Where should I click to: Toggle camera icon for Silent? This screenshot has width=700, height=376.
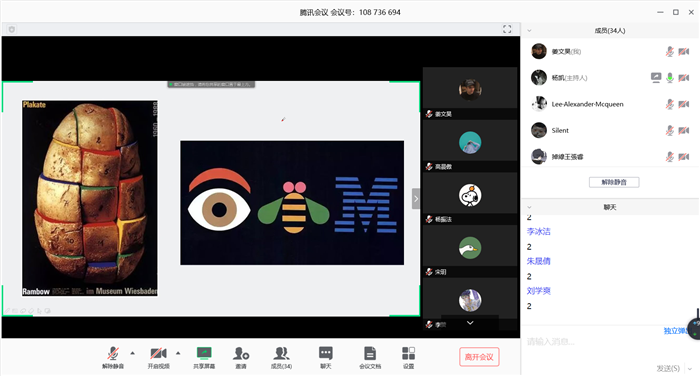(x=683, y=130)
